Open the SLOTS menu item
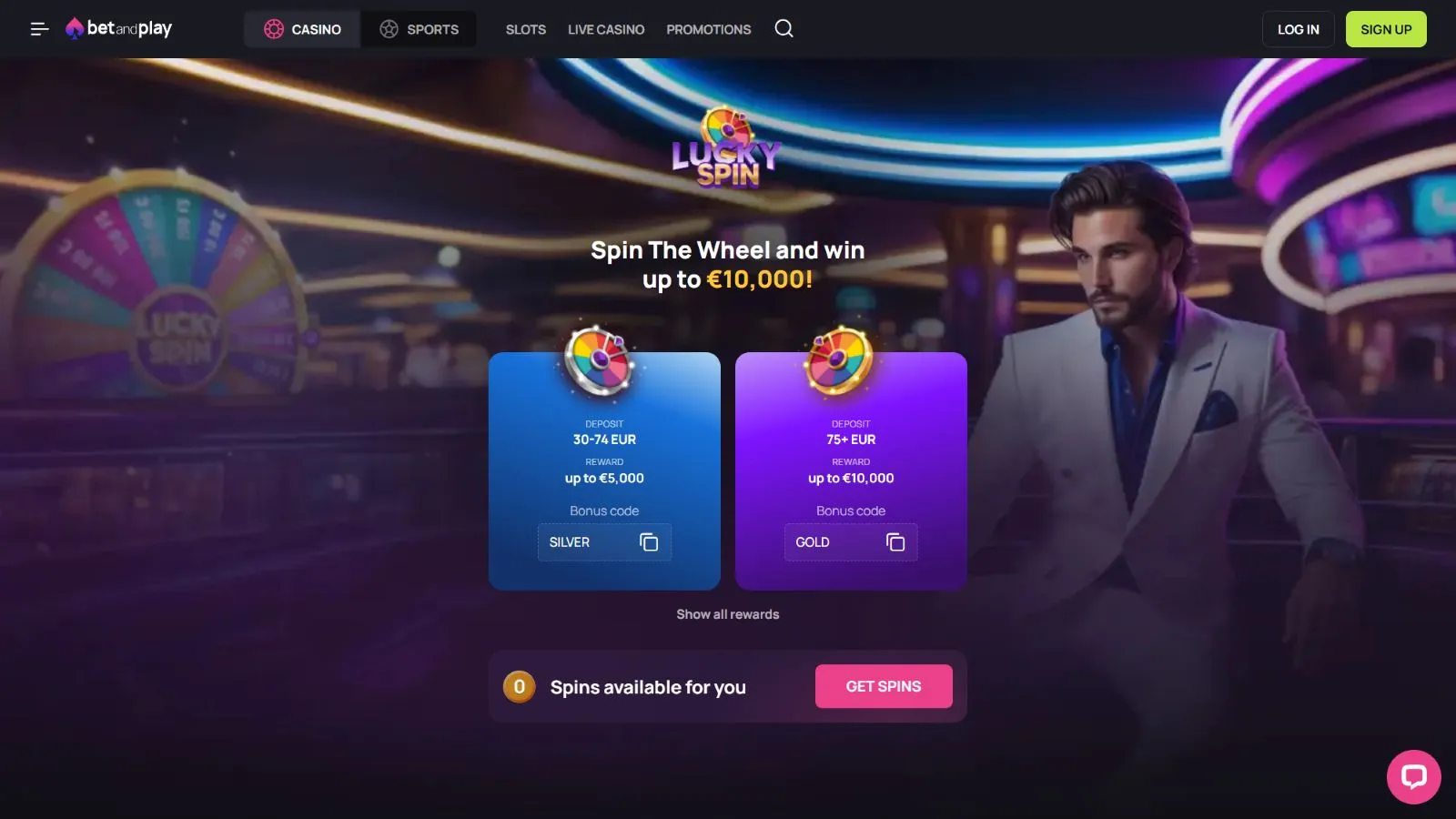 coord(526,29)
